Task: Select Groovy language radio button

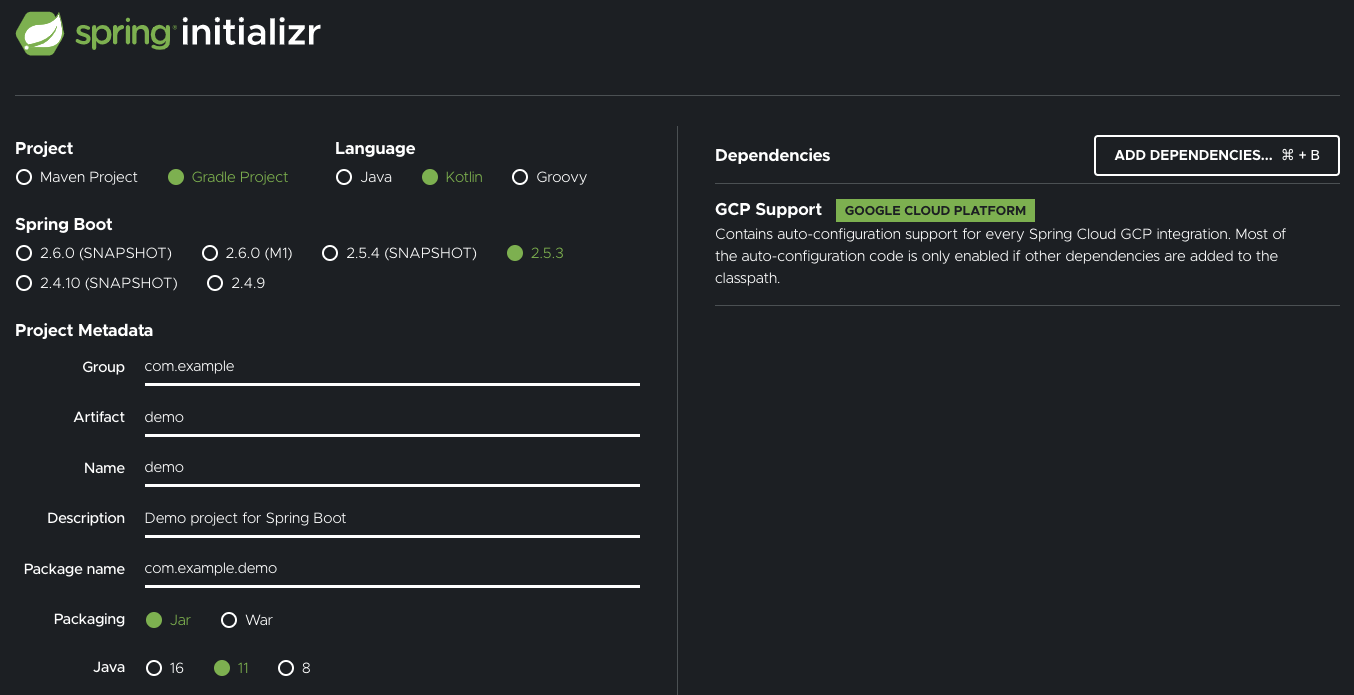Action: tap(549, 177)
